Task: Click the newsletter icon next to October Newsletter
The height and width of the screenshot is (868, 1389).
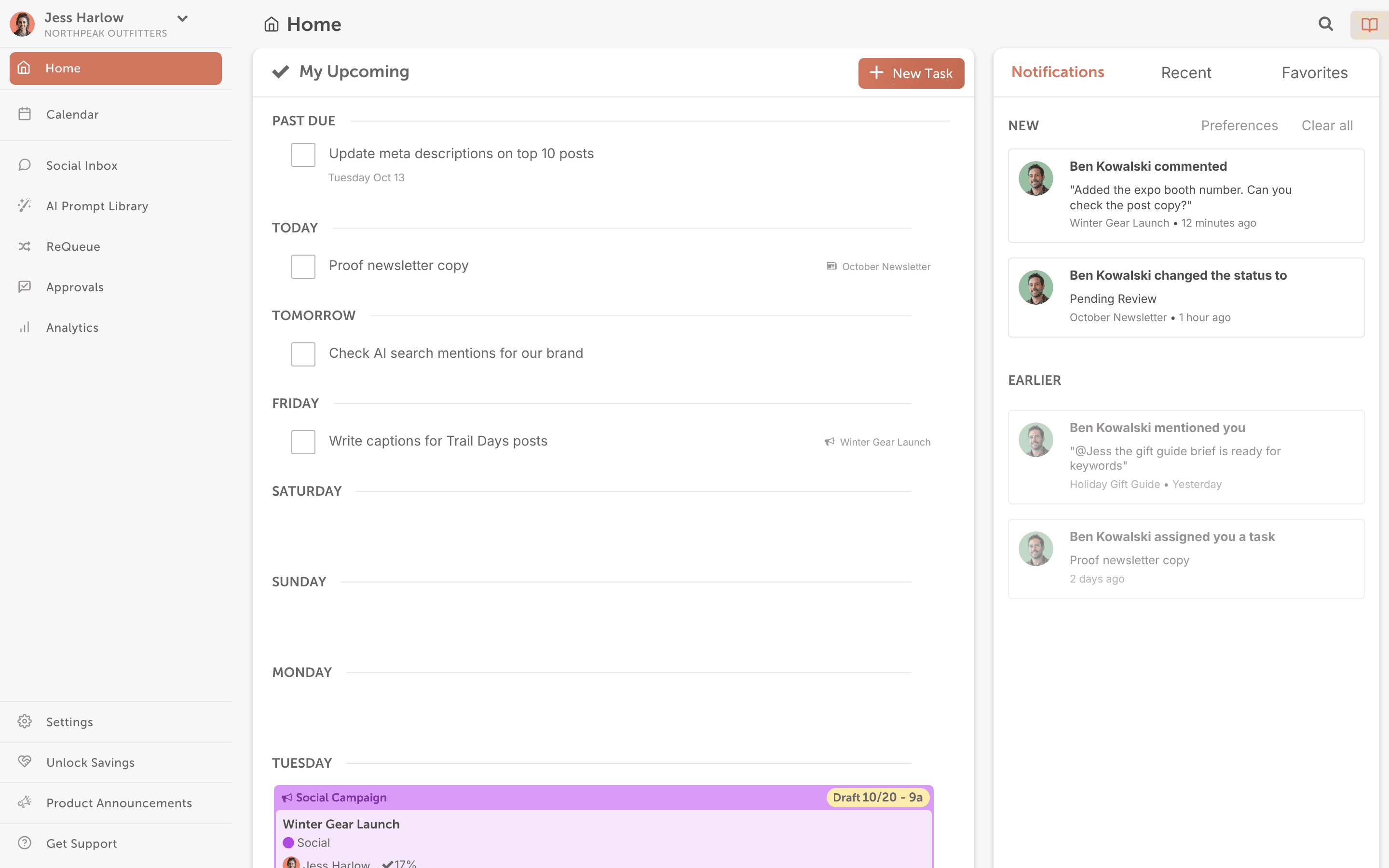Action: click(x=831, y=266)
